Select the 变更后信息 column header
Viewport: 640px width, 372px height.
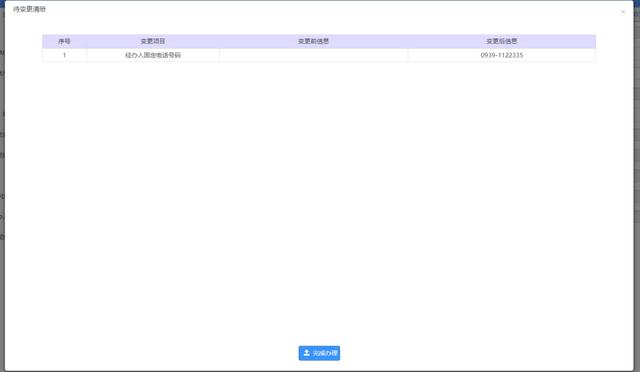click(x=502, y=41)
